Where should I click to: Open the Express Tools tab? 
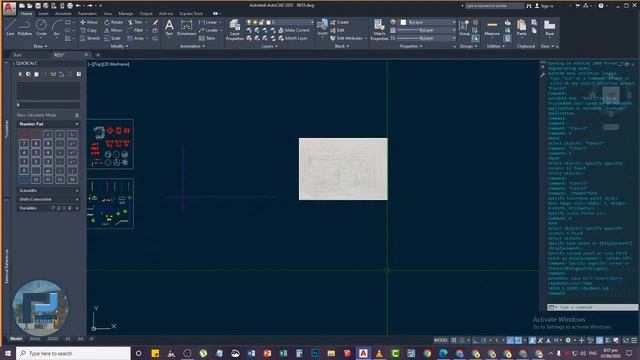[191, 13]
